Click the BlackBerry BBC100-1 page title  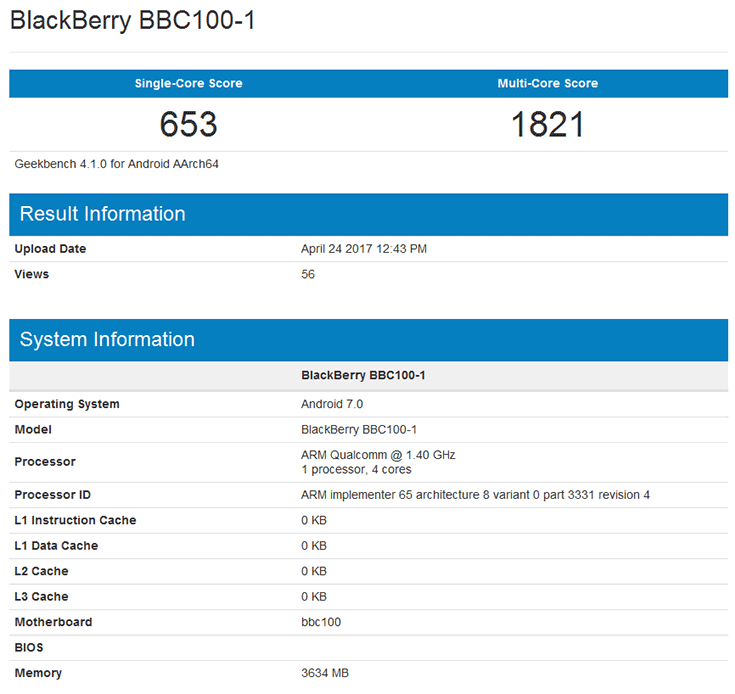click(133, 21)
